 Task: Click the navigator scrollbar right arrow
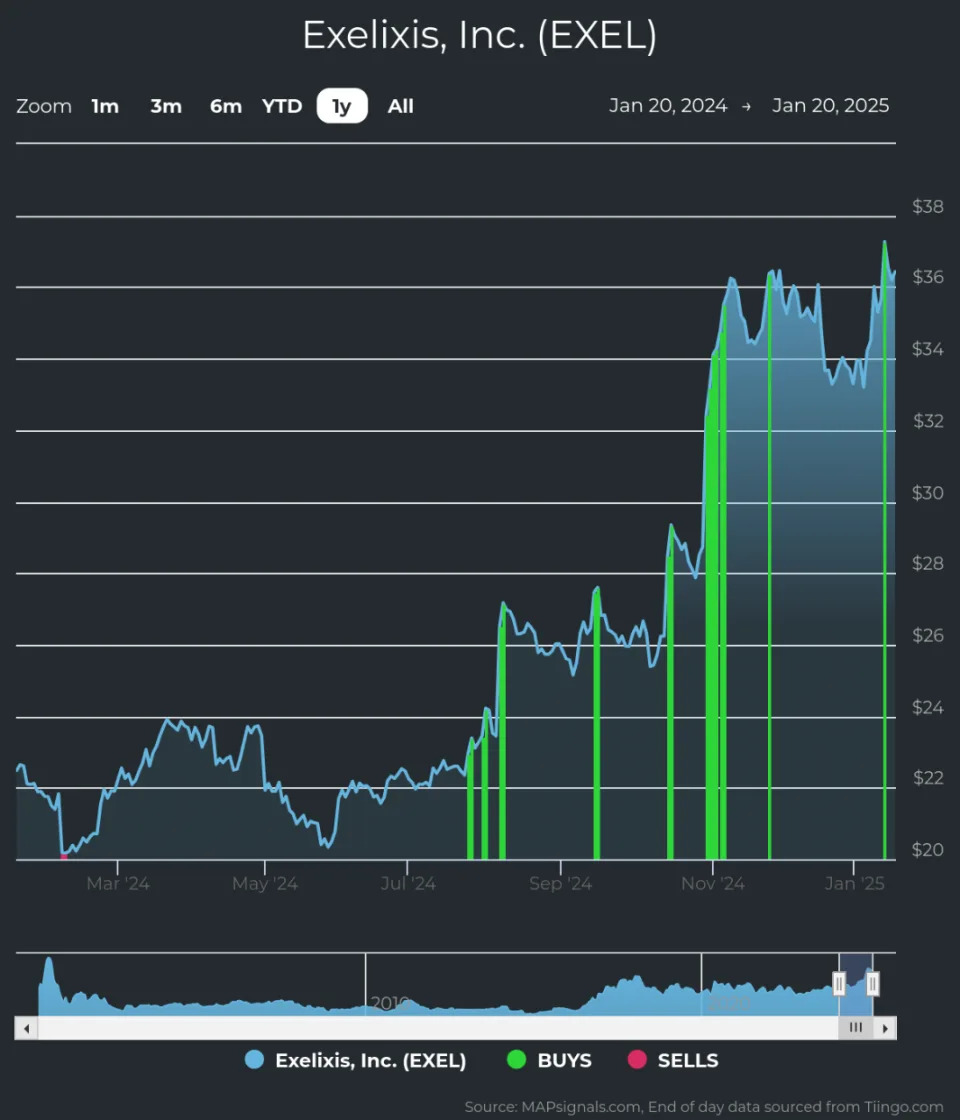click(885, 1029)
